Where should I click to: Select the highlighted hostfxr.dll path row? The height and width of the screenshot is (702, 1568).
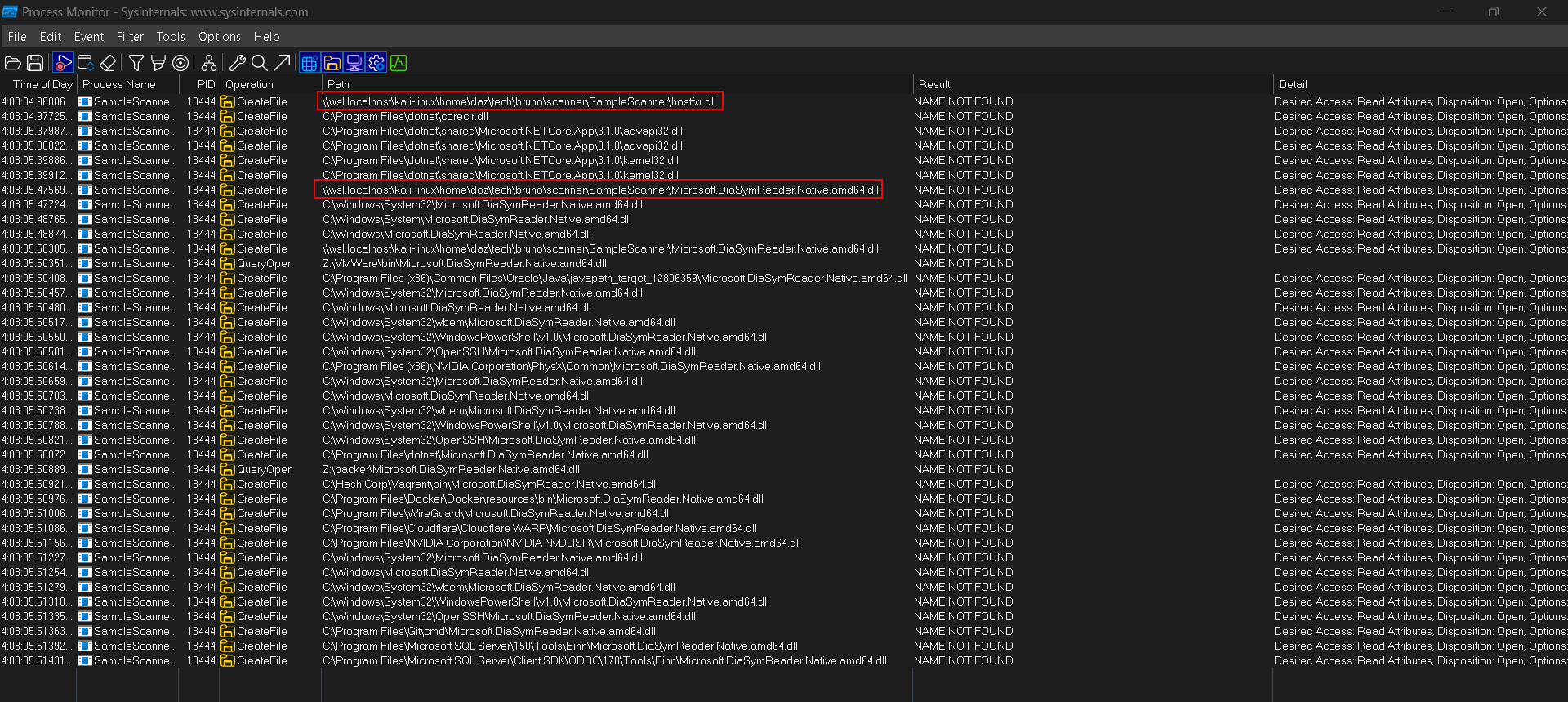pyautogui.click(x=519, y=102)
